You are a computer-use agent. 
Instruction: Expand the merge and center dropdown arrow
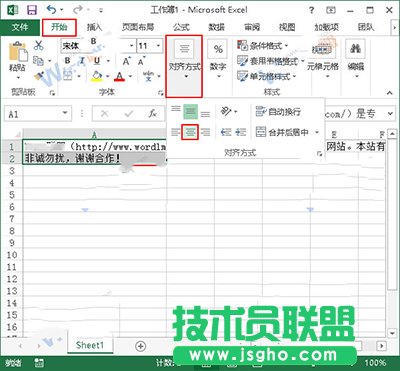point(317,133)
